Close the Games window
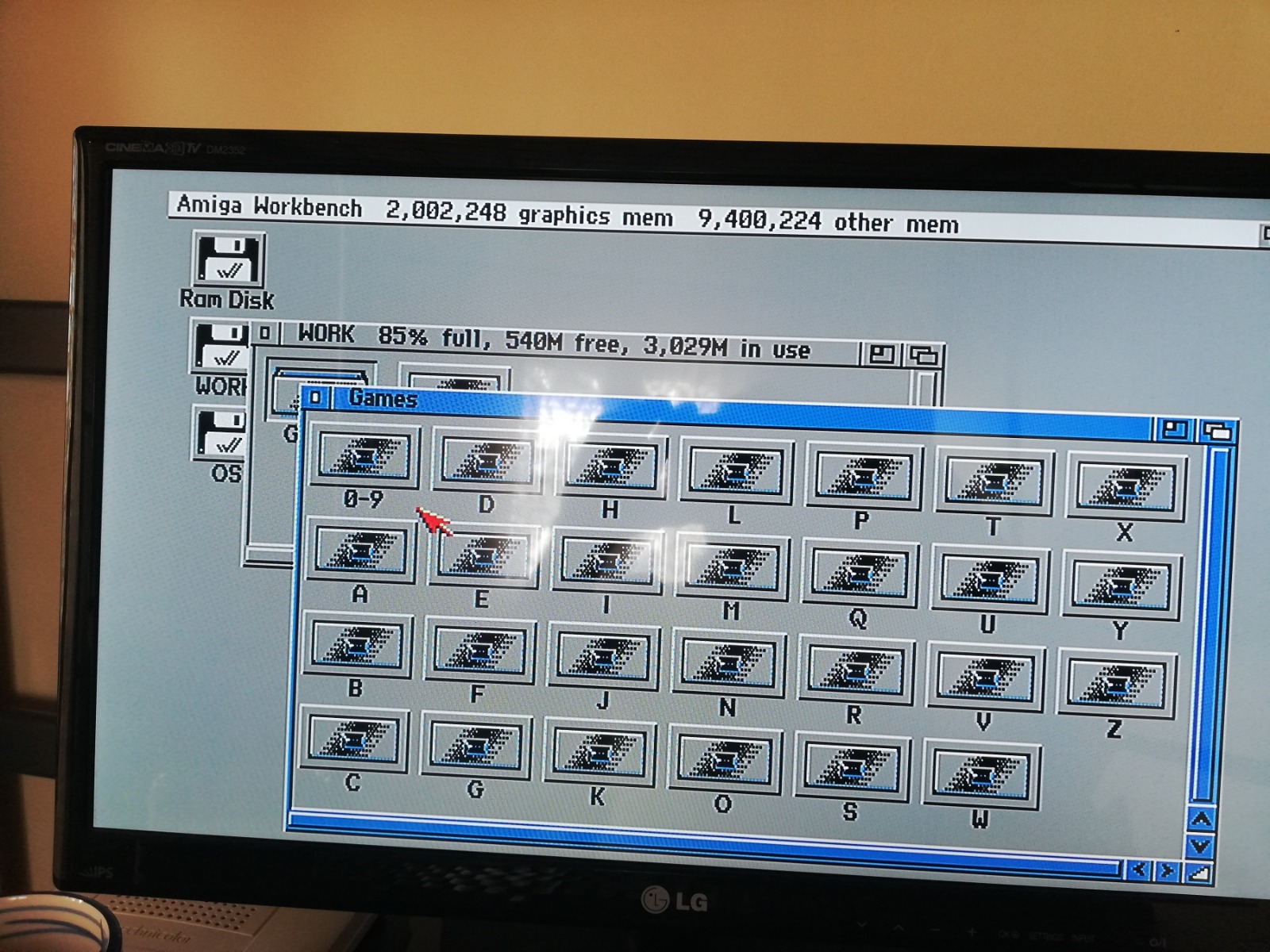Image resolution: width=1270 pixels, height=952 pixels. 316,397
